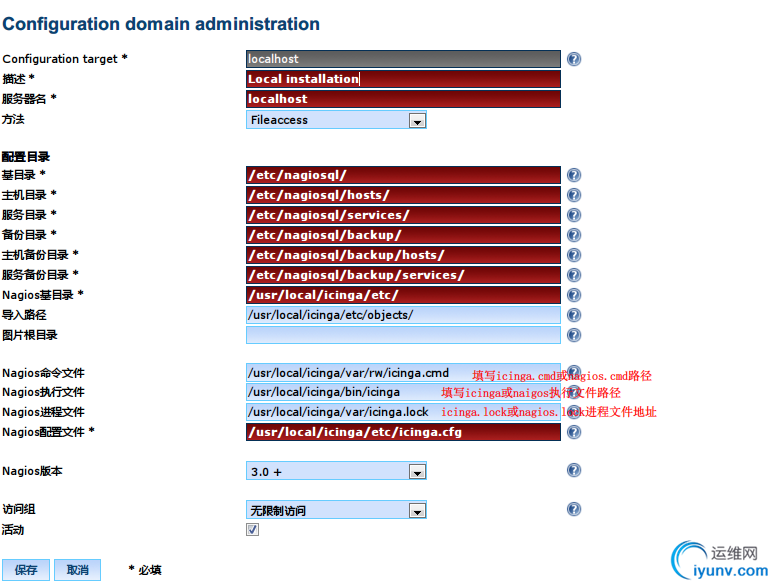774x587 pixels.
Task: Edit the icinga.lock process file field
Action: (403, 412)
